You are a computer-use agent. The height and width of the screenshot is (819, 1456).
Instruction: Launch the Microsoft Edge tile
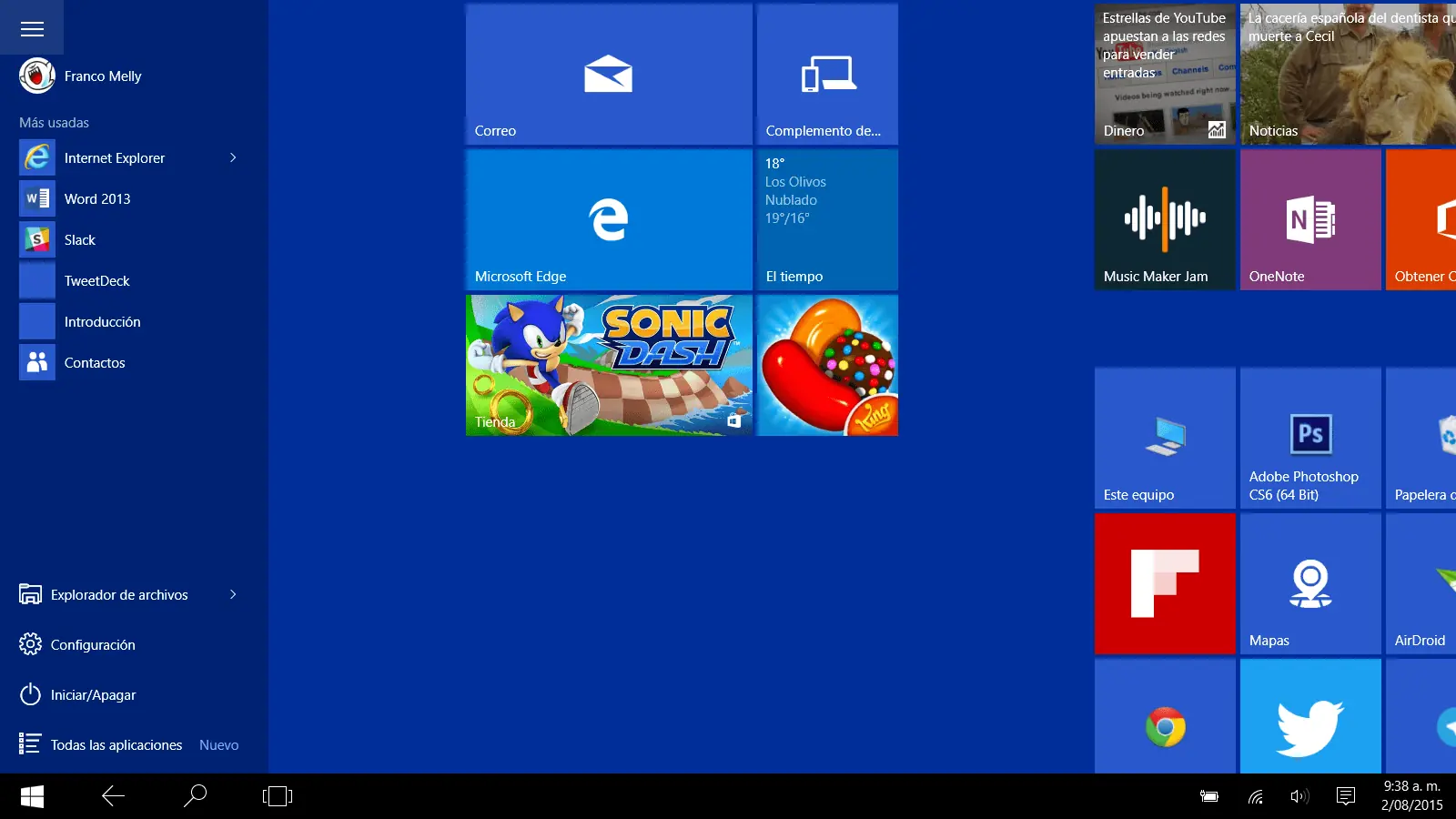609,219
